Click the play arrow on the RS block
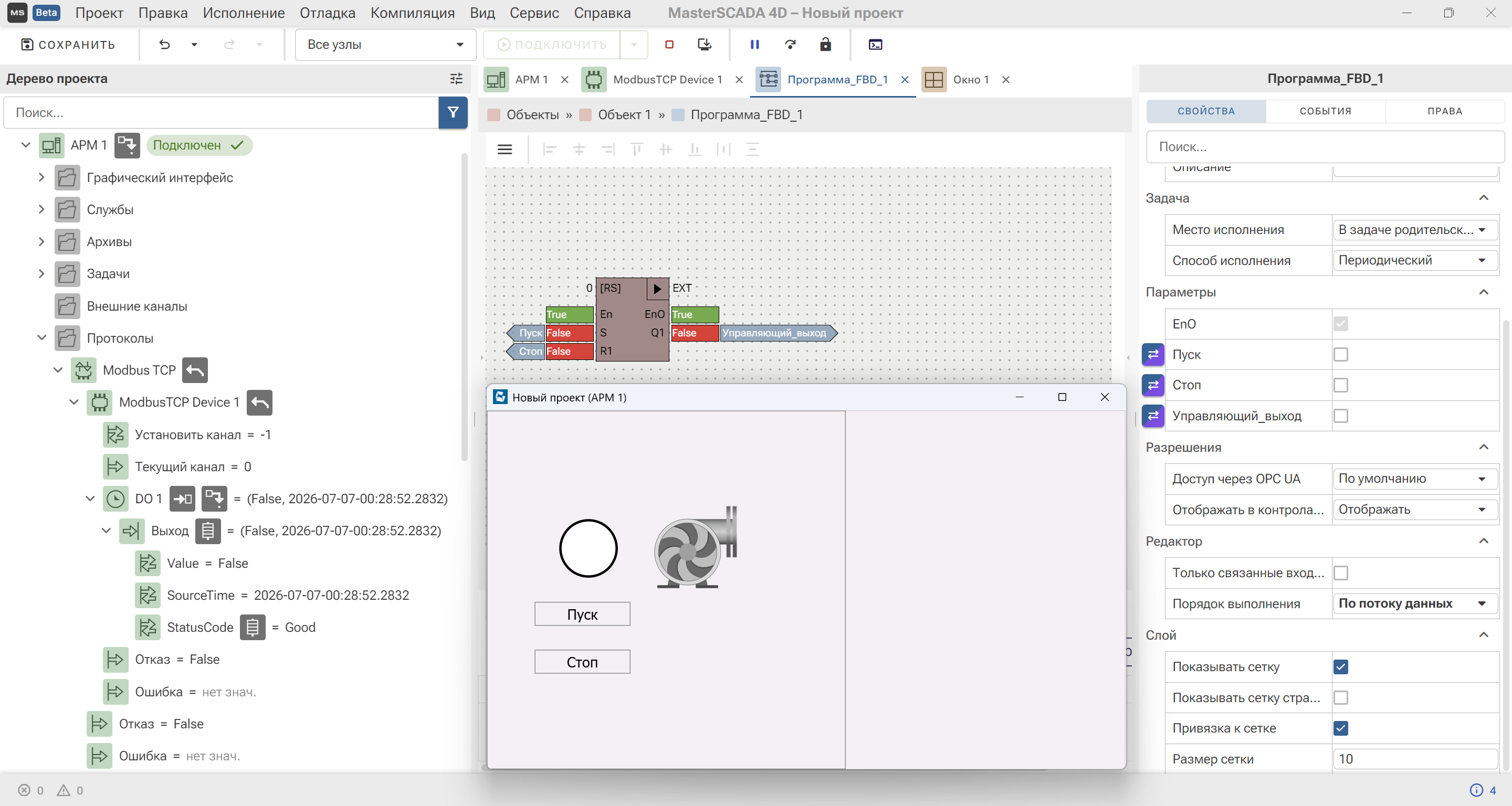The image size is (1512, 806). point(657,289)
